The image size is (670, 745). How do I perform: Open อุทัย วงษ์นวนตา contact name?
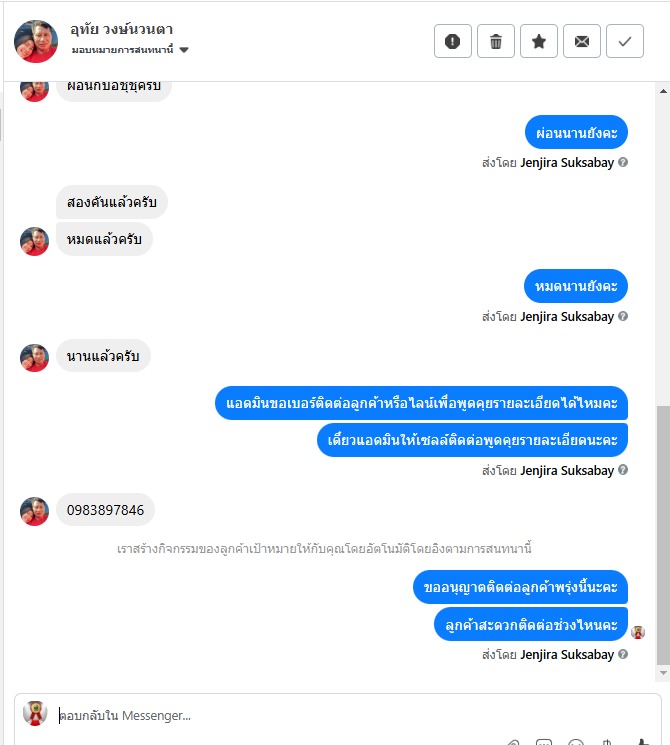click(x=121, y=29)
